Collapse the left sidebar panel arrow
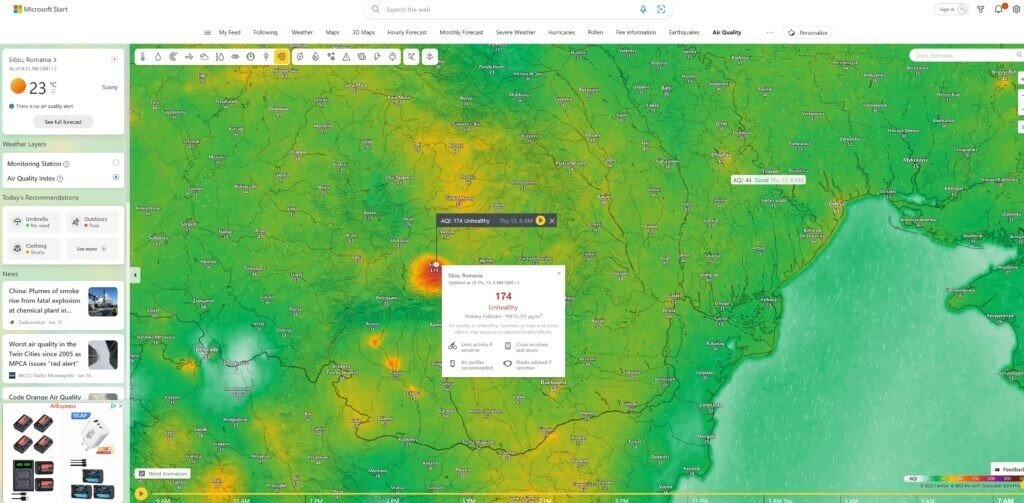1024x503 pixels. (135, 275)
